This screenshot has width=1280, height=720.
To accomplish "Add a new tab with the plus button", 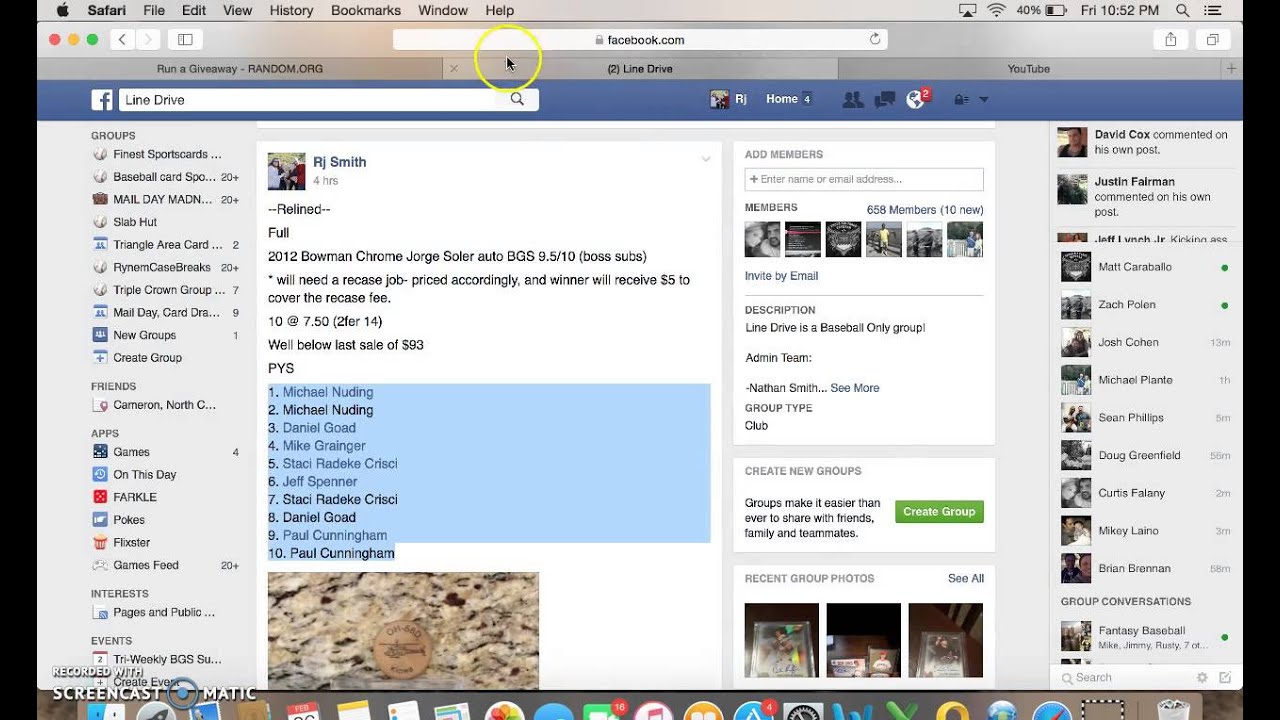I will coord(1232,68).
